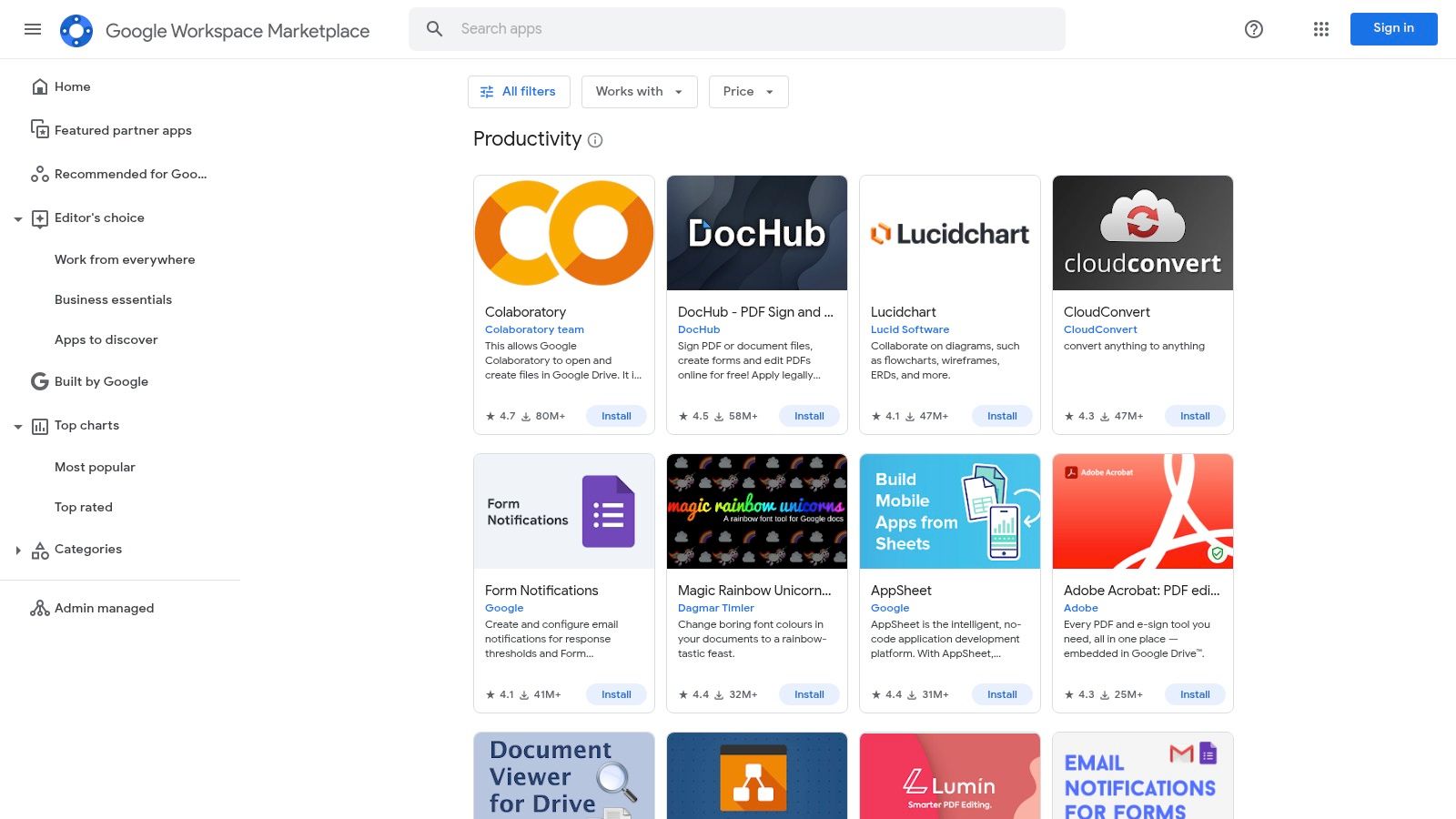Click the help question mark icon
This screenshot has height=819, width=1456.
[x=1253, y=29]
